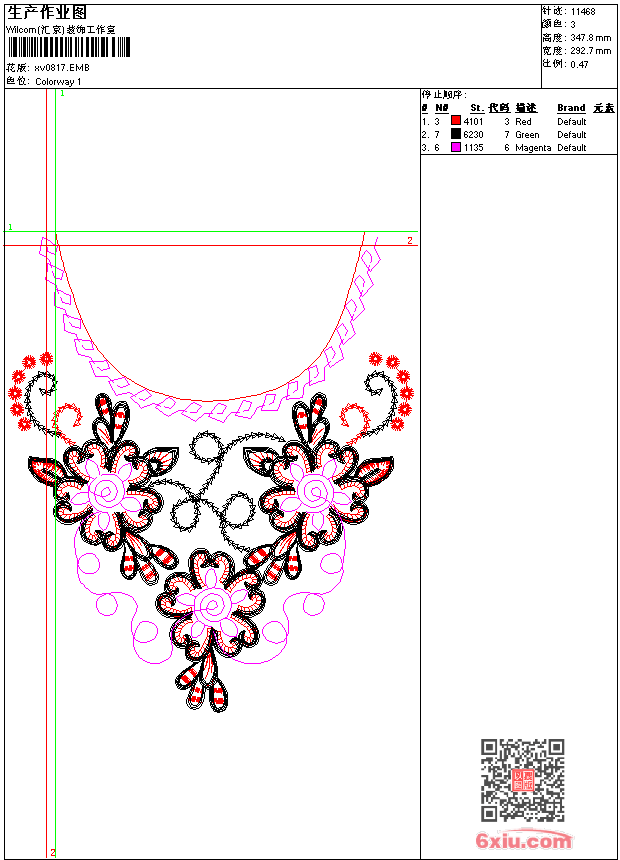
Task: Click the Red color description row
Action: click(x=523, y=121)
